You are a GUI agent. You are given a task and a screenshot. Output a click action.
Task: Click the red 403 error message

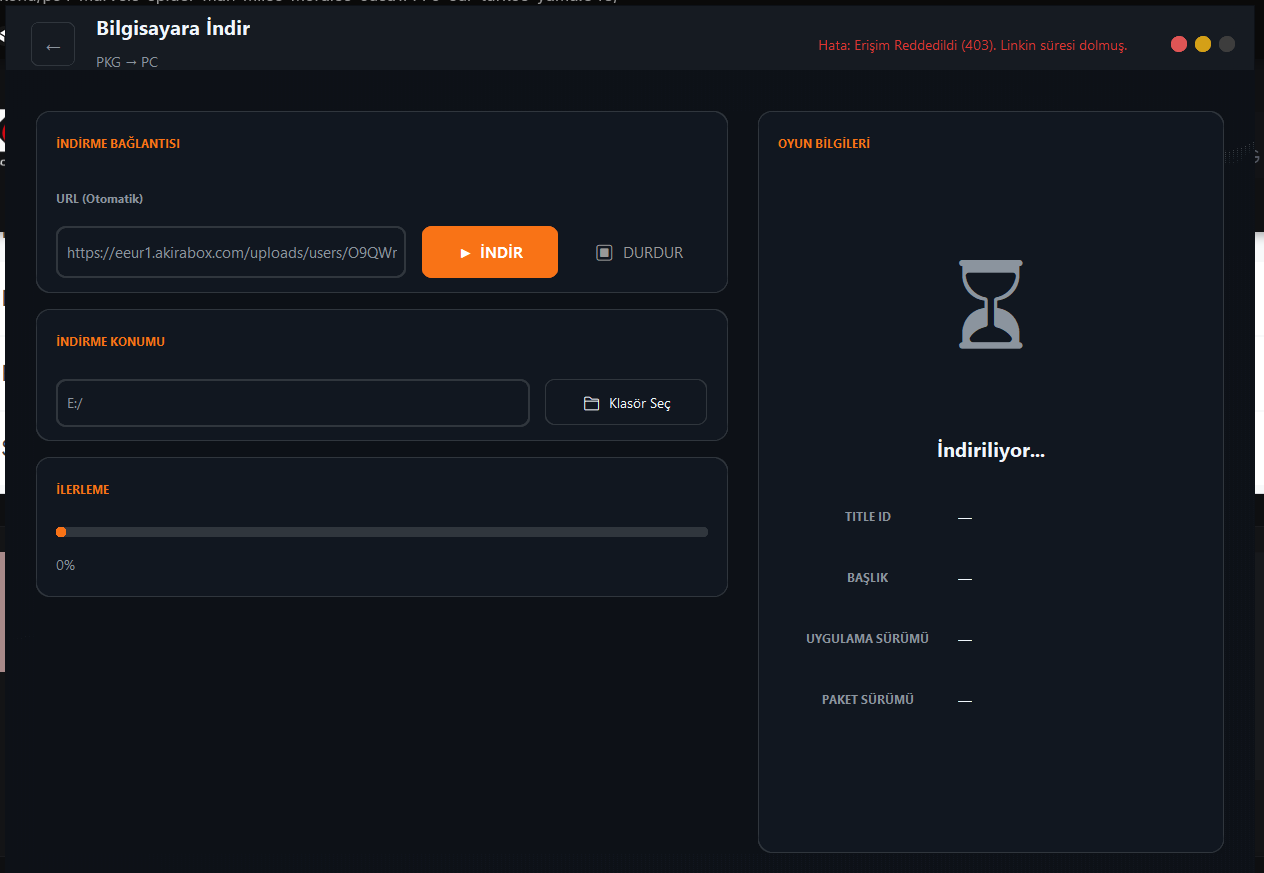coord(972,46)
